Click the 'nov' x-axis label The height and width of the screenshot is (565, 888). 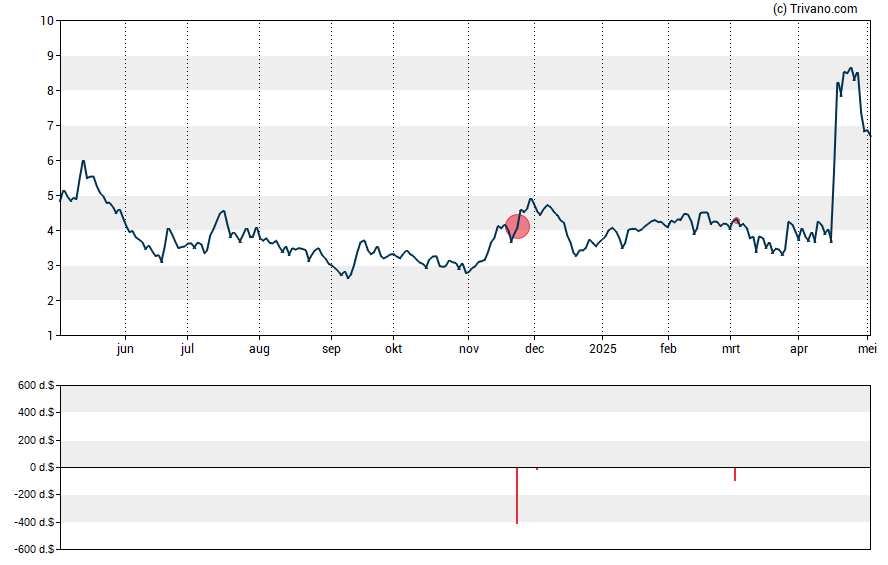pyautogui.click(x=469, y=349)
